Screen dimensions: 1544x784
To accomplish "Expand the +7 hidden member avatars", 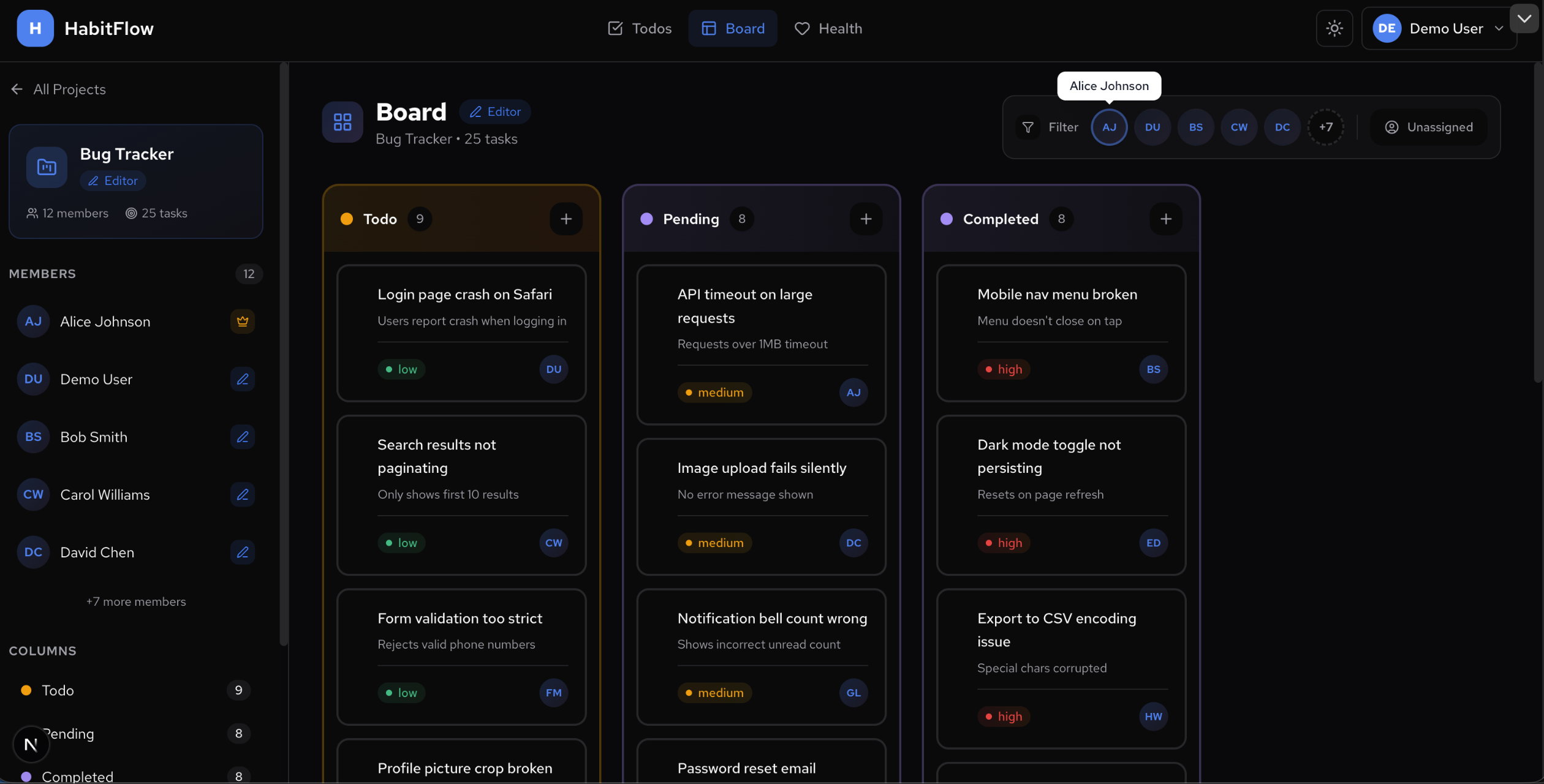I will [x=1326, y=127].
